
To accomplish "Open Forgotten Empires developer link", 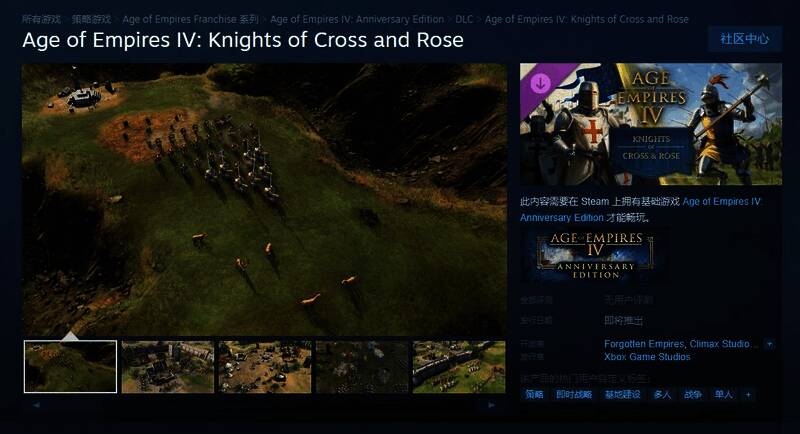I will tap(644, 344).
